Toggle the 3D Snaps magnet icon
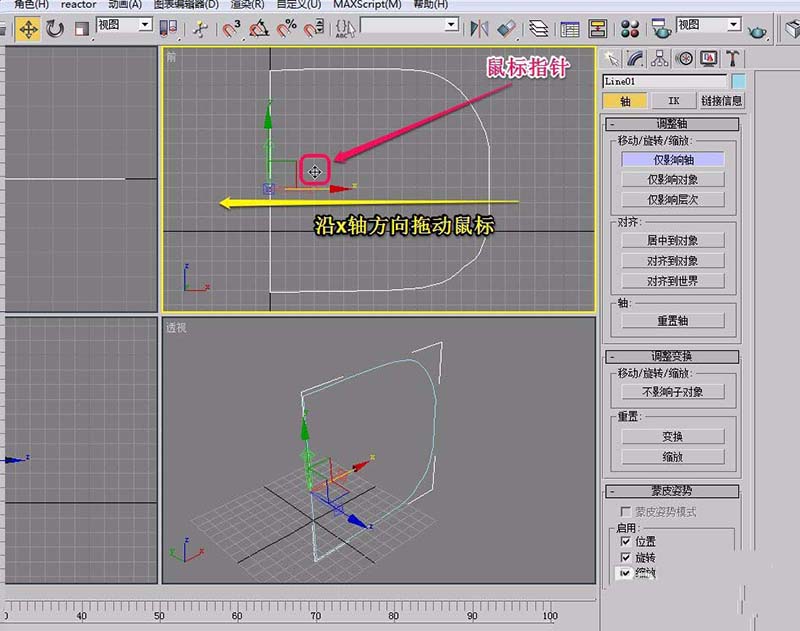 [x=232, y=29]
